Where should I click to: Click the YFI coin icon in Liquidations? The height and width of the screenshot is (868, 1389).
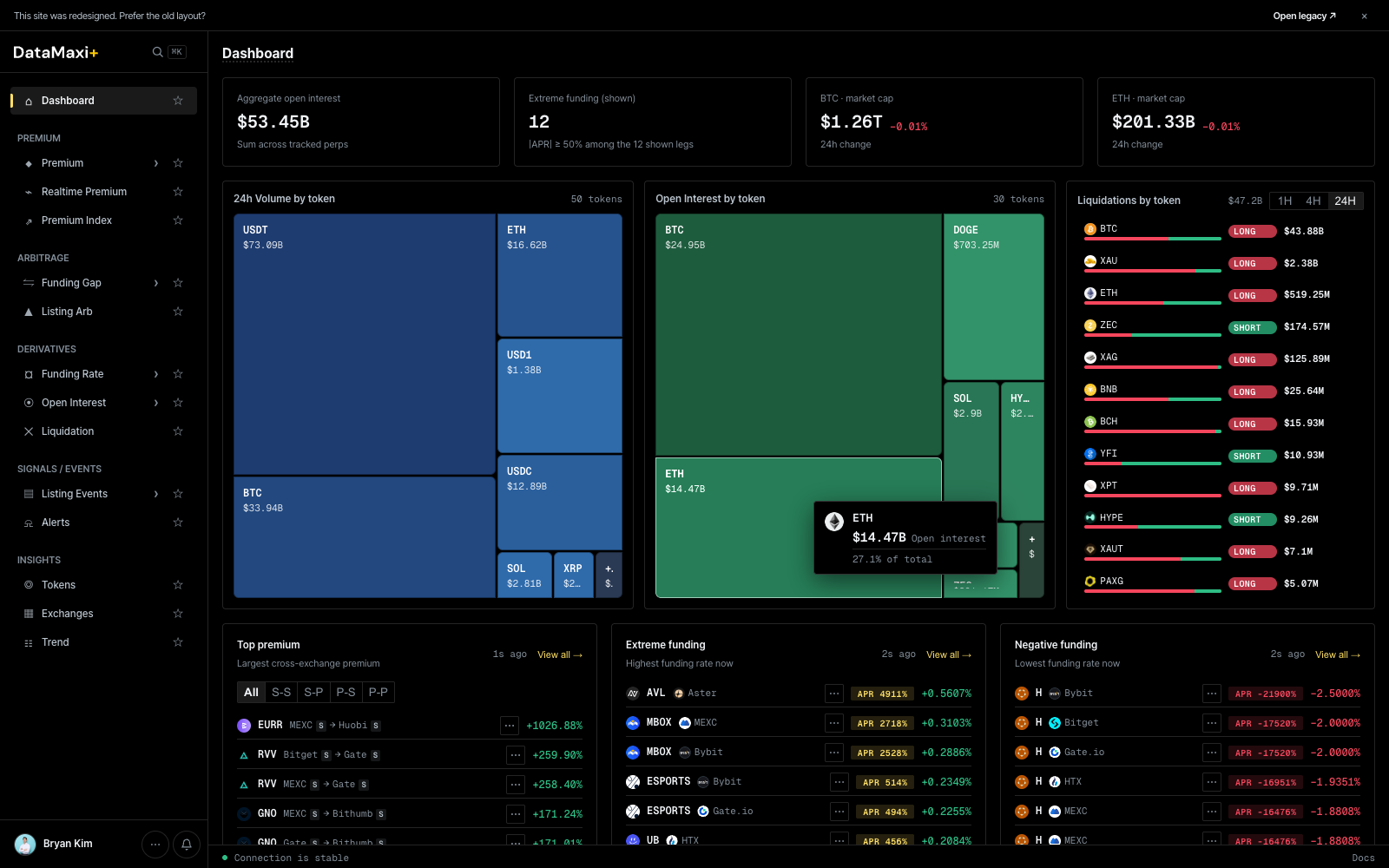tap(1090, 454)
